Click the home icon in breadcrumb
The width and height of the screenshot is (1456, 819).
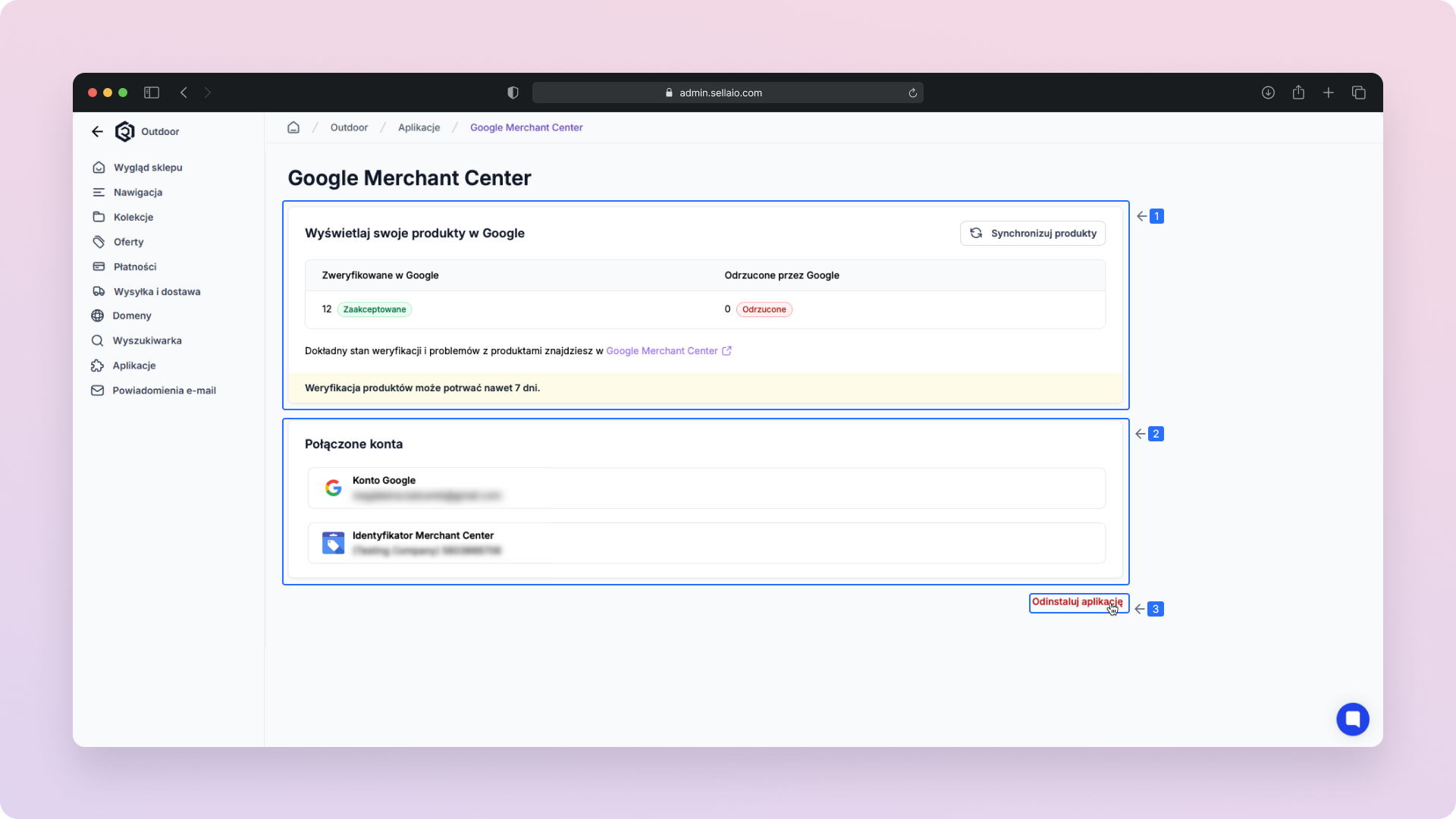pyautogui.click(x=293, y=127)
